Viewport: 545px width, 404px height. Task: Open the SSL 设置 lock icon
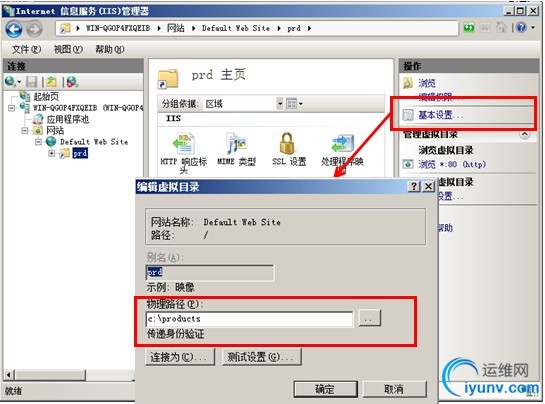pyautogui.click(x=287, y=143)
